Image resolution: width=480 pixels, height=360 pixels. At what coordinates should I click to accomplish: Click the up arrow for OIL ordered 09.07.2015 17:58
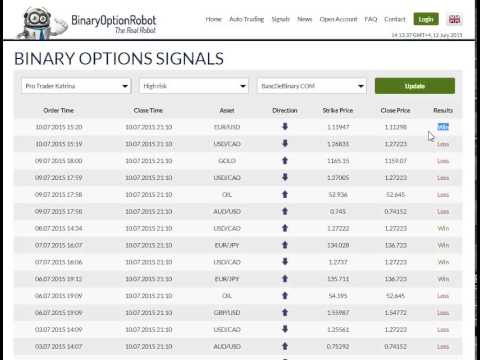[x=285, y=194]
